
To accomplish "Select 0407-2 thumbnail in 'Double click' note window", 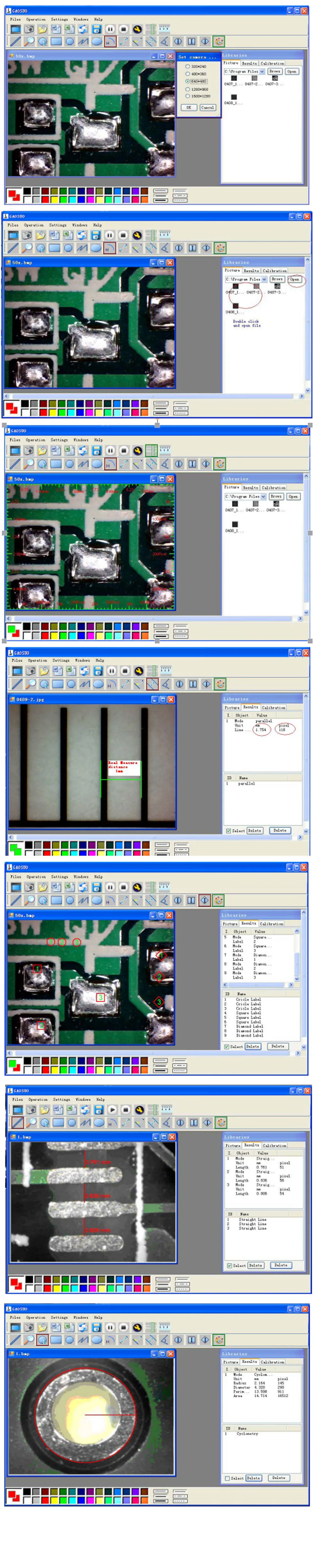I will 256,288.
